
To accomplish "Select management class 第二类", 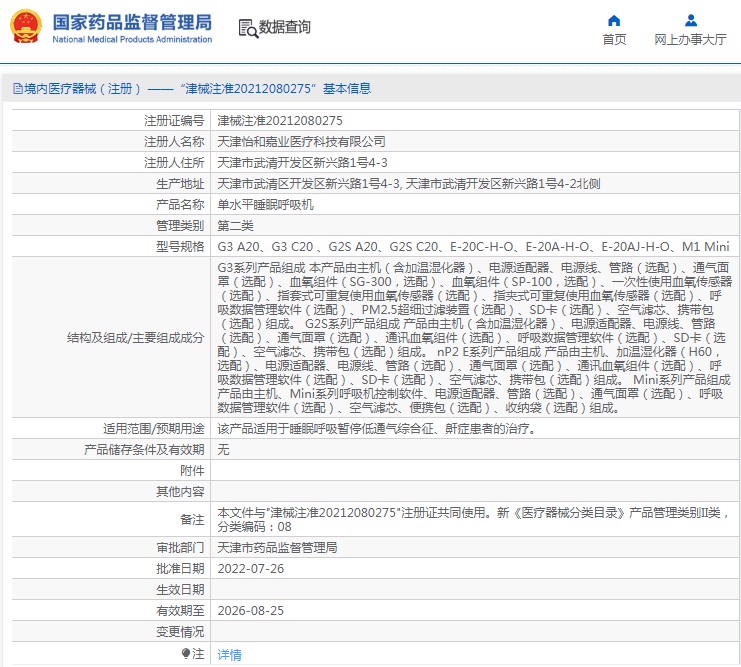I will [235, 225].
